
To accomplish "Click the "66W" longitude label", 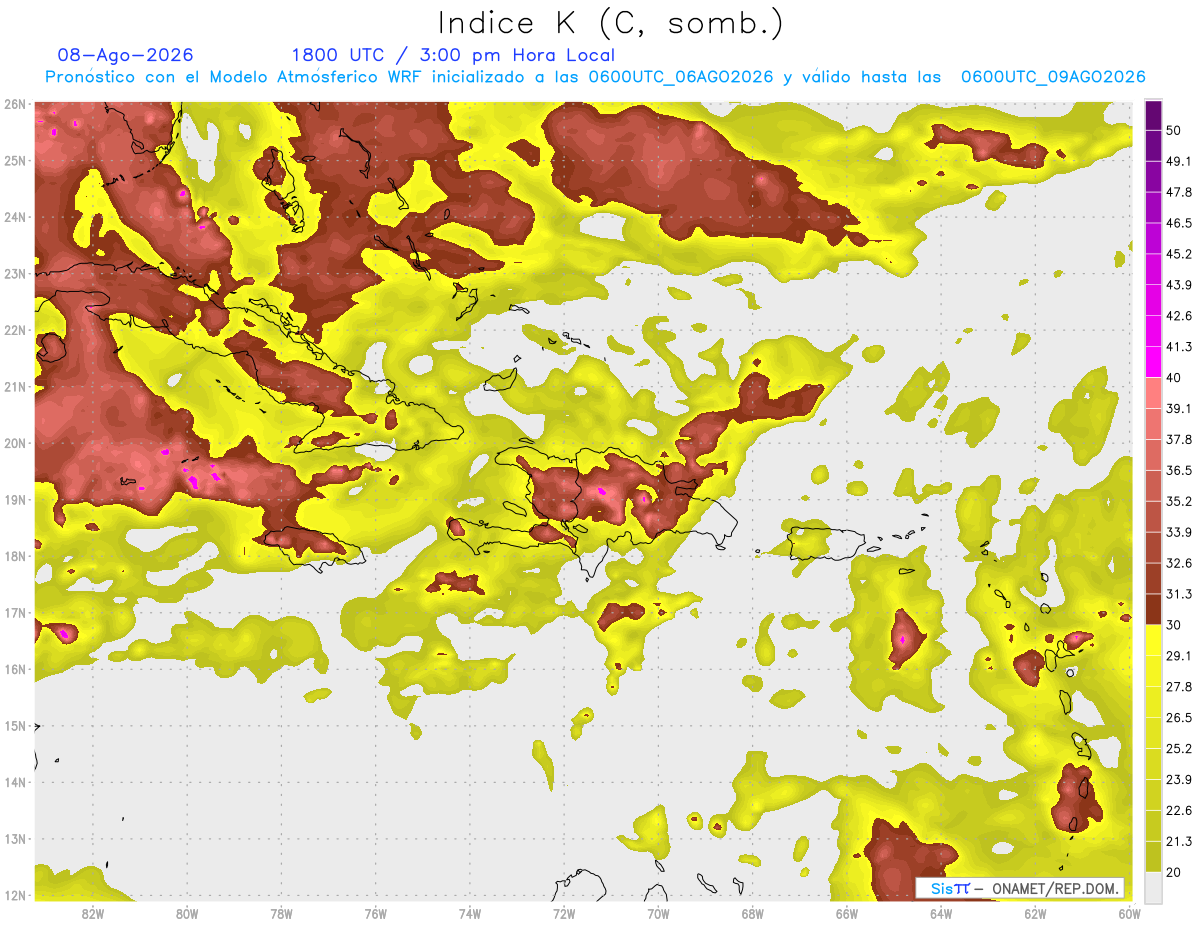I will point(847,914).
